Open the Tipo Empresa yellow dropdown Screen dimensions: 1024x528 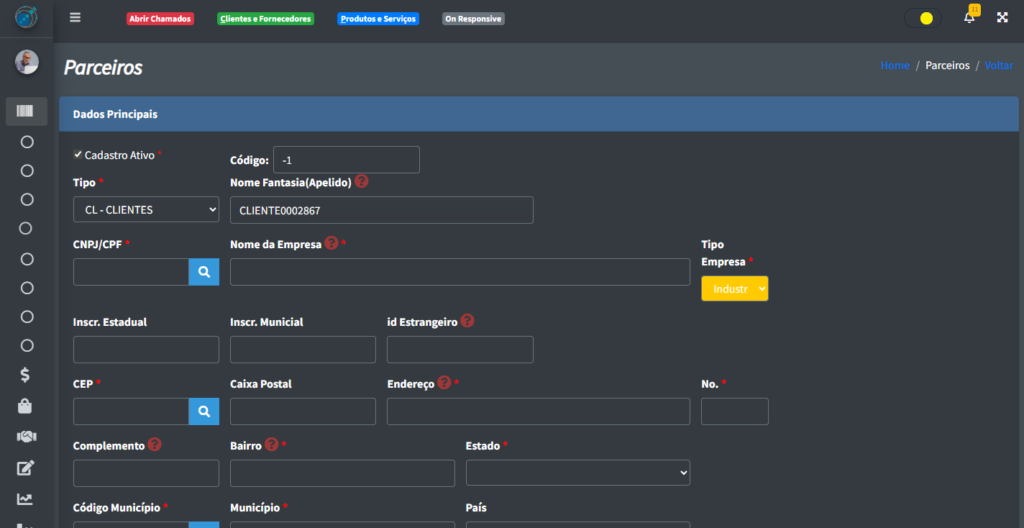tap(734, 289)
